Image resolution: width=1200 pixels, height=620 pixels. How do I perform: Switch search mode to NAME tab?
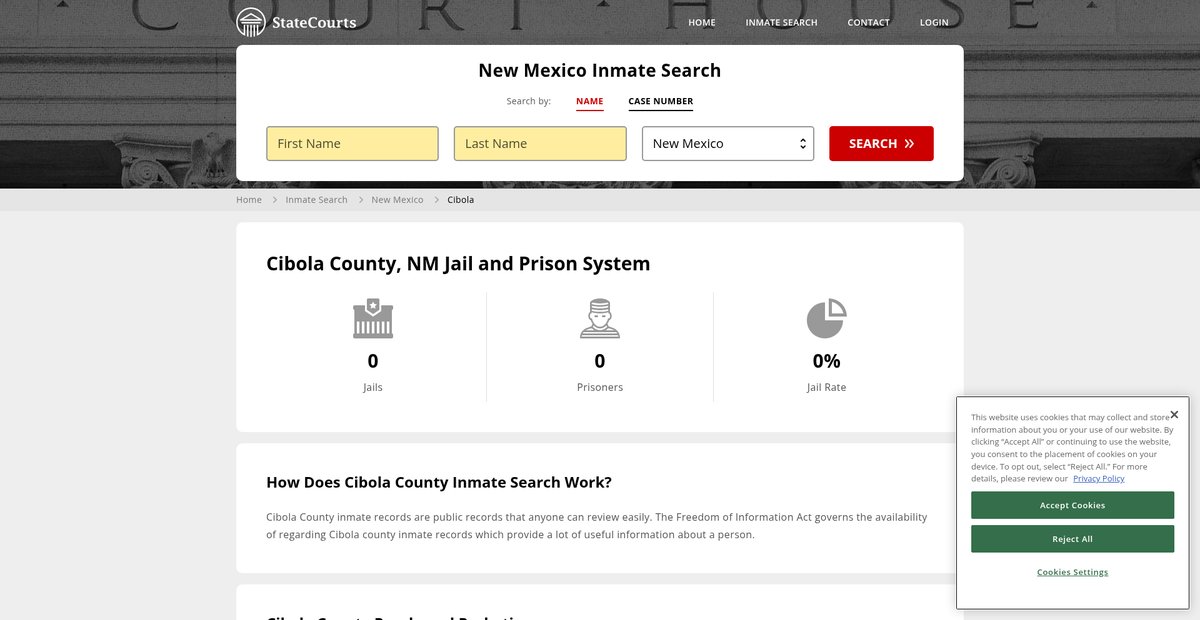[x=590, y=102]
